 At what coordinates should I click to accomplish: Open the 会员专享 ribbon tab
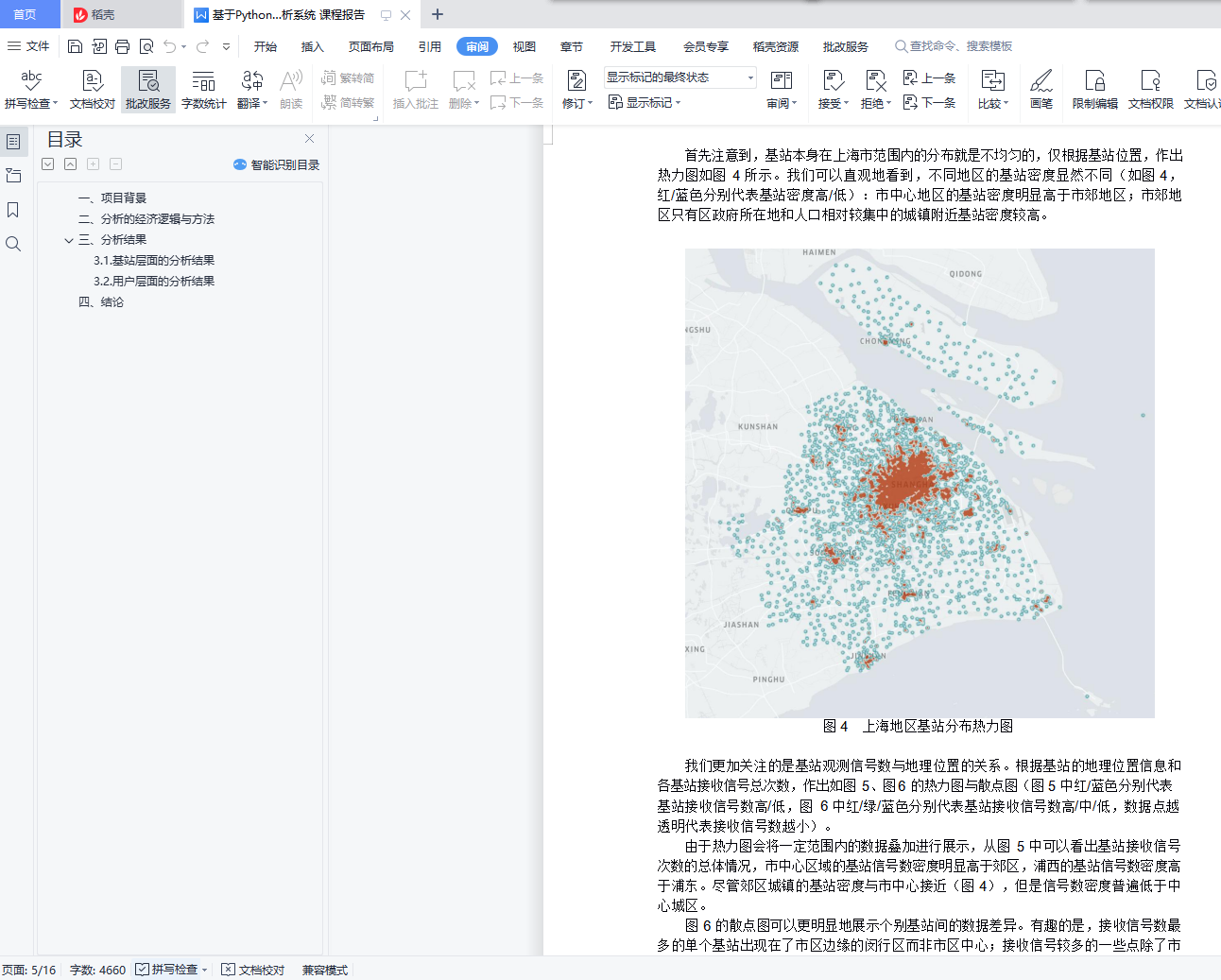(706, 46)
